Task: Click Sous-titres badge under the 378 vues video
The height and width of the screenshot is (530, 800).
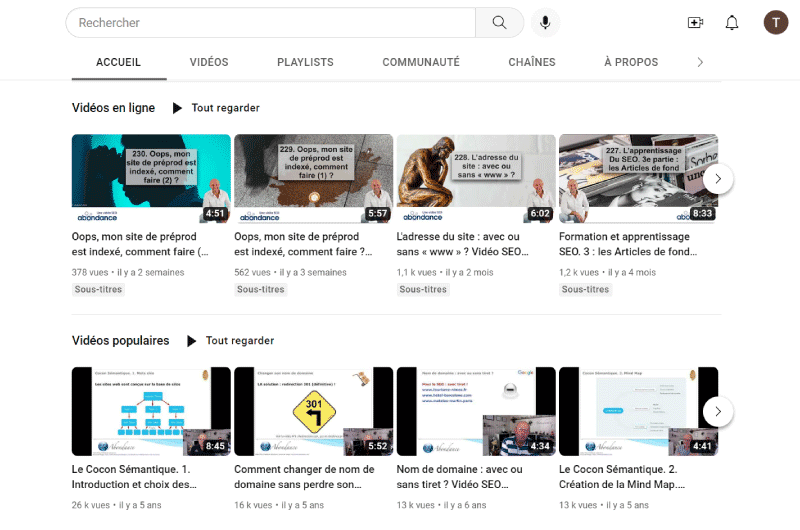Action: tap(98, 290)
